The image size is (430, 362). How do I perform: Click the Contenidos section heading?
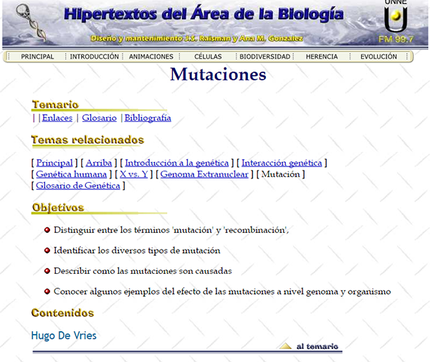click(x=63, y=313)
